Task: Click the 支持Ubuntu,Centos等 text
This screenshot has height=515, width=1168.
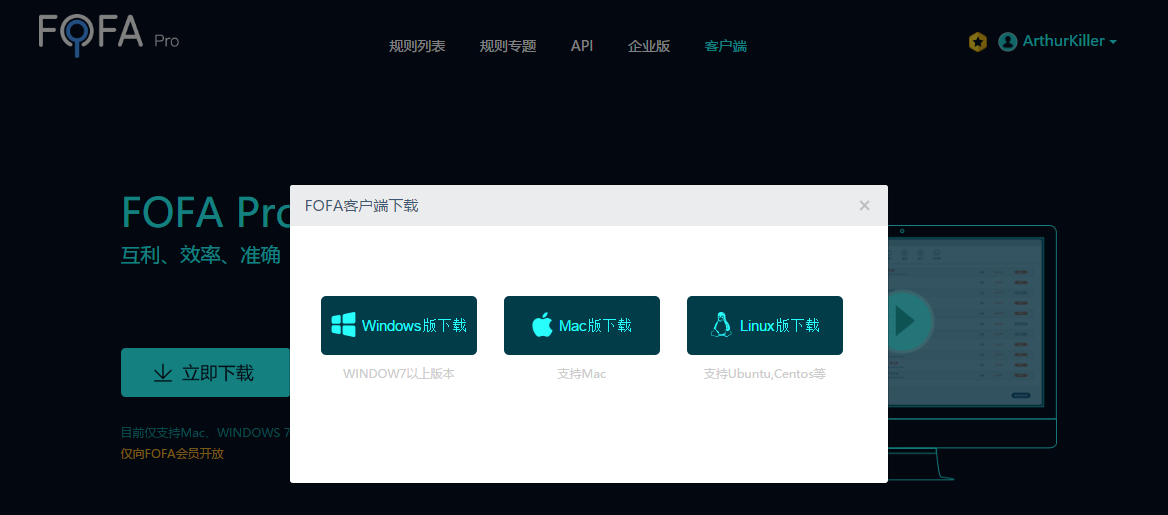Action: tap(765, 373)
